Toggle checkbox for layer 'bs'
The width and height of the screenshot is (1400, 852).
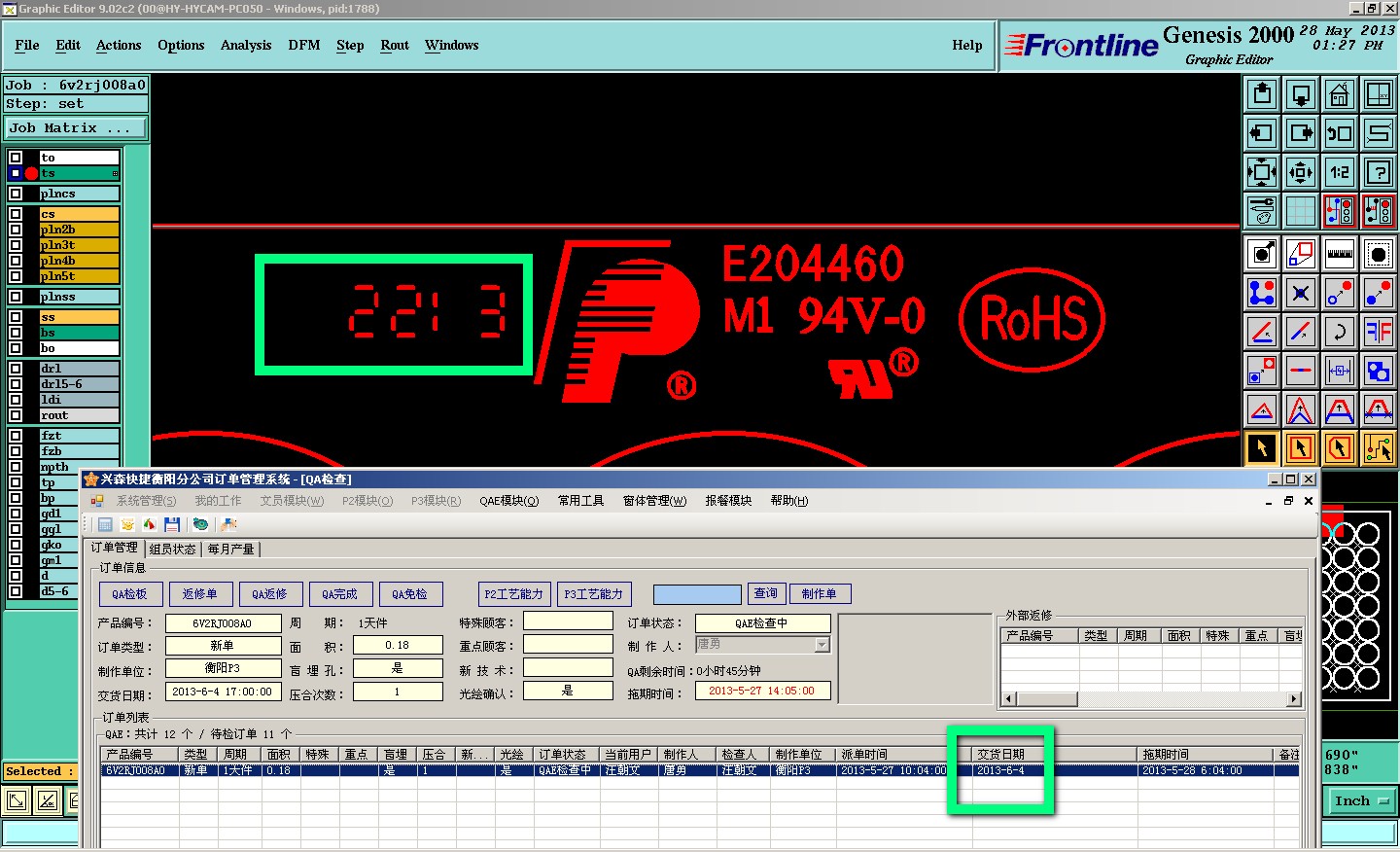[16, 333]
